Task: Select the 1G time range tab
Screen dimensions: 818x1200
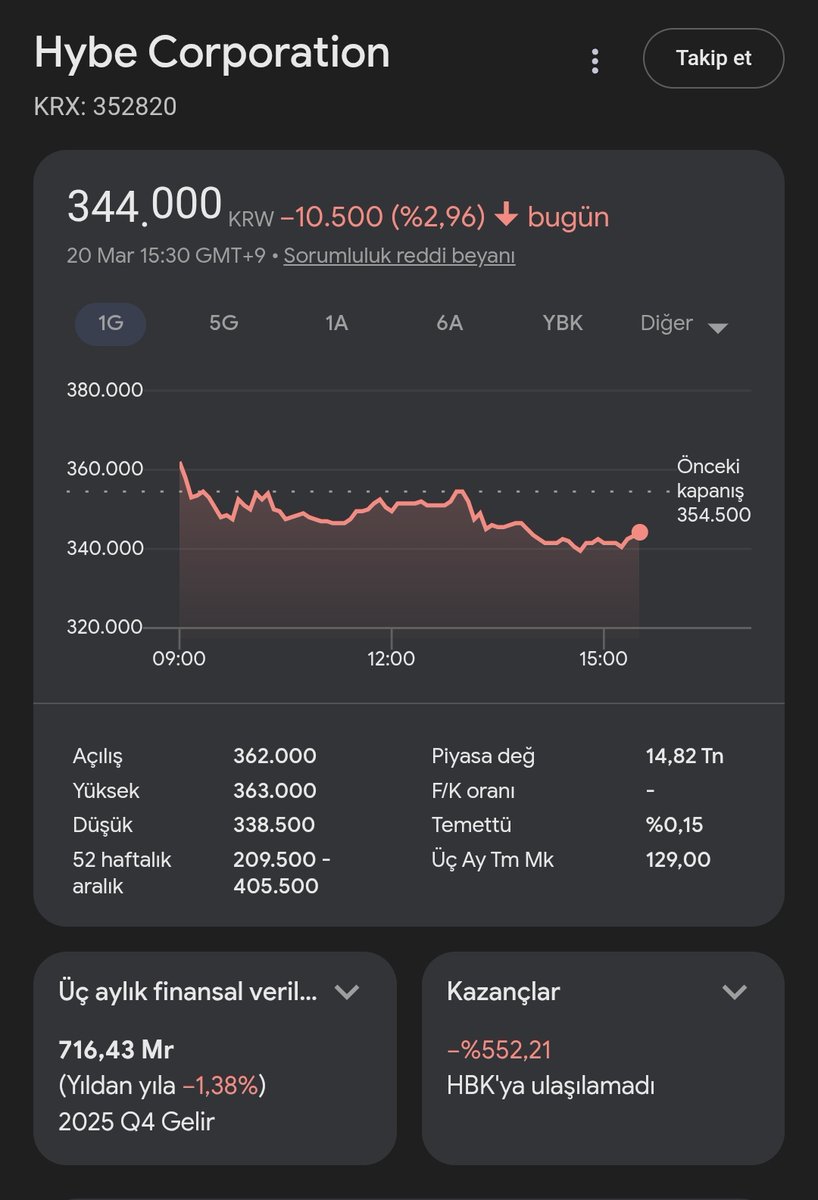Action: click(x=110, y=323)
